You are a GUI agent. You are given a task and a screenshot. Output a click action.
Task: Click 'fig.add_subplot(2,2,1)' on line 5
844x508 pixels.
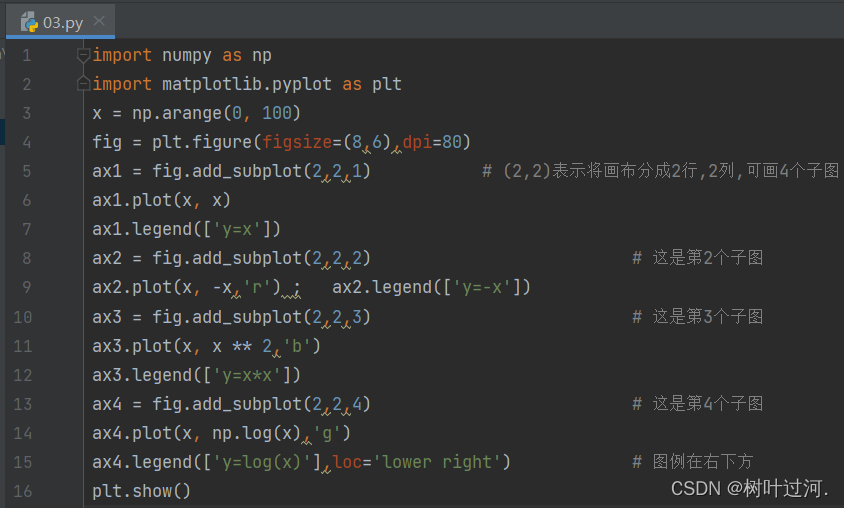click(261, 171)
